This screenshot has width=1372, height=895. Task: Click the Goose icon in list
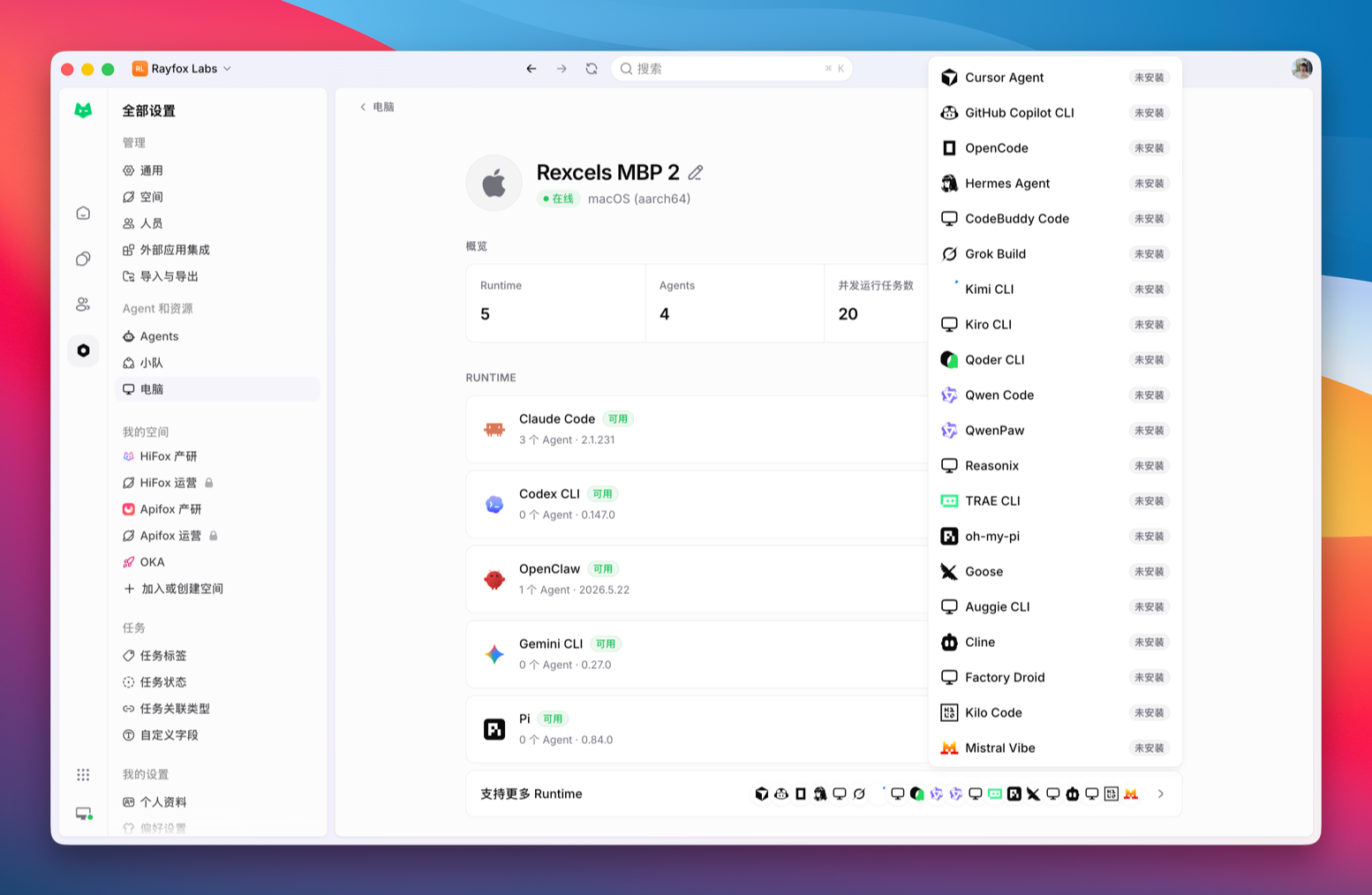pos(949,572)
